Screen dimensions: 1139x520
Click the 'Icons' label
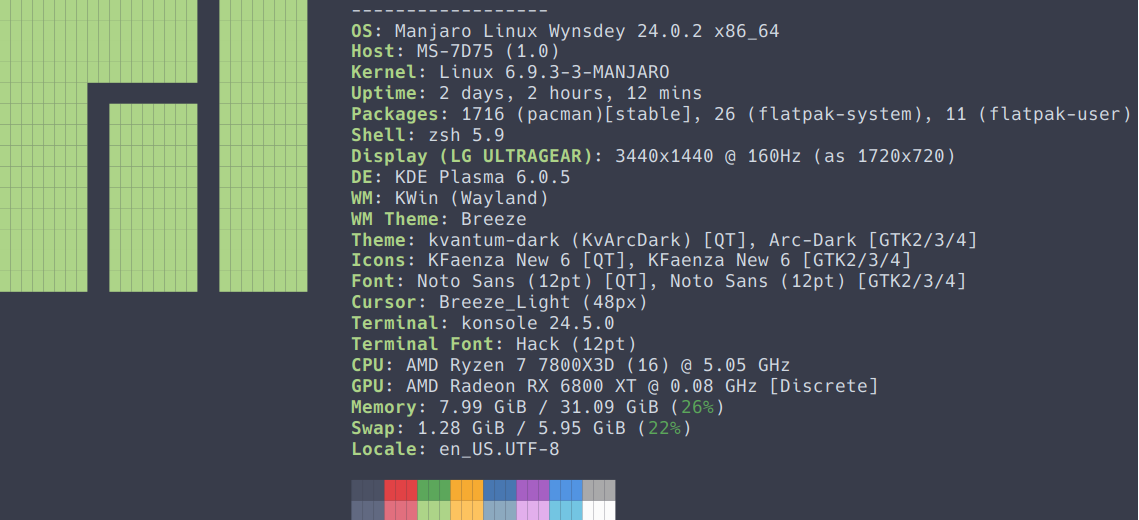click(x=378, y=260)
